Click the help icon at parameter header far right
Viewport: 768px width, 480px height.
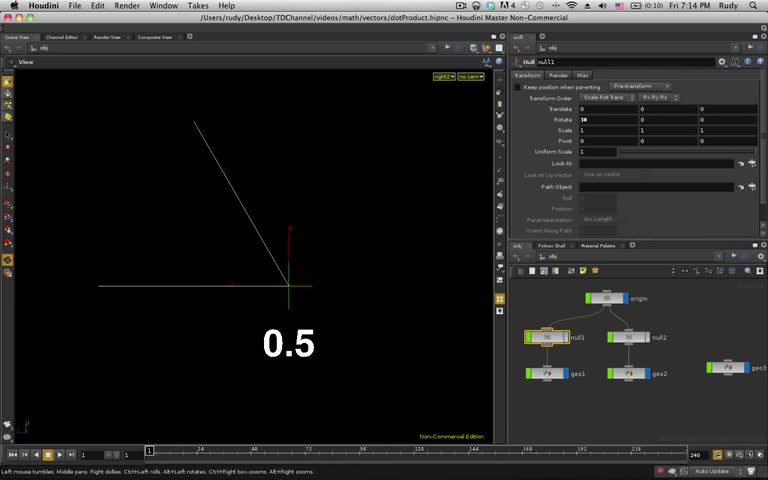pyautogui.click(x=760, y=62)
